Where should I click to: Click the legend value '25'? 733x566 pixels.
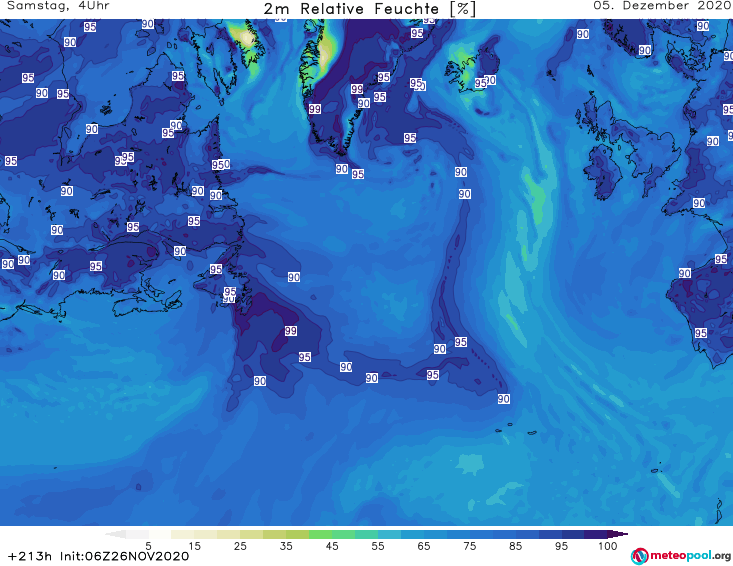pos(240,545)
